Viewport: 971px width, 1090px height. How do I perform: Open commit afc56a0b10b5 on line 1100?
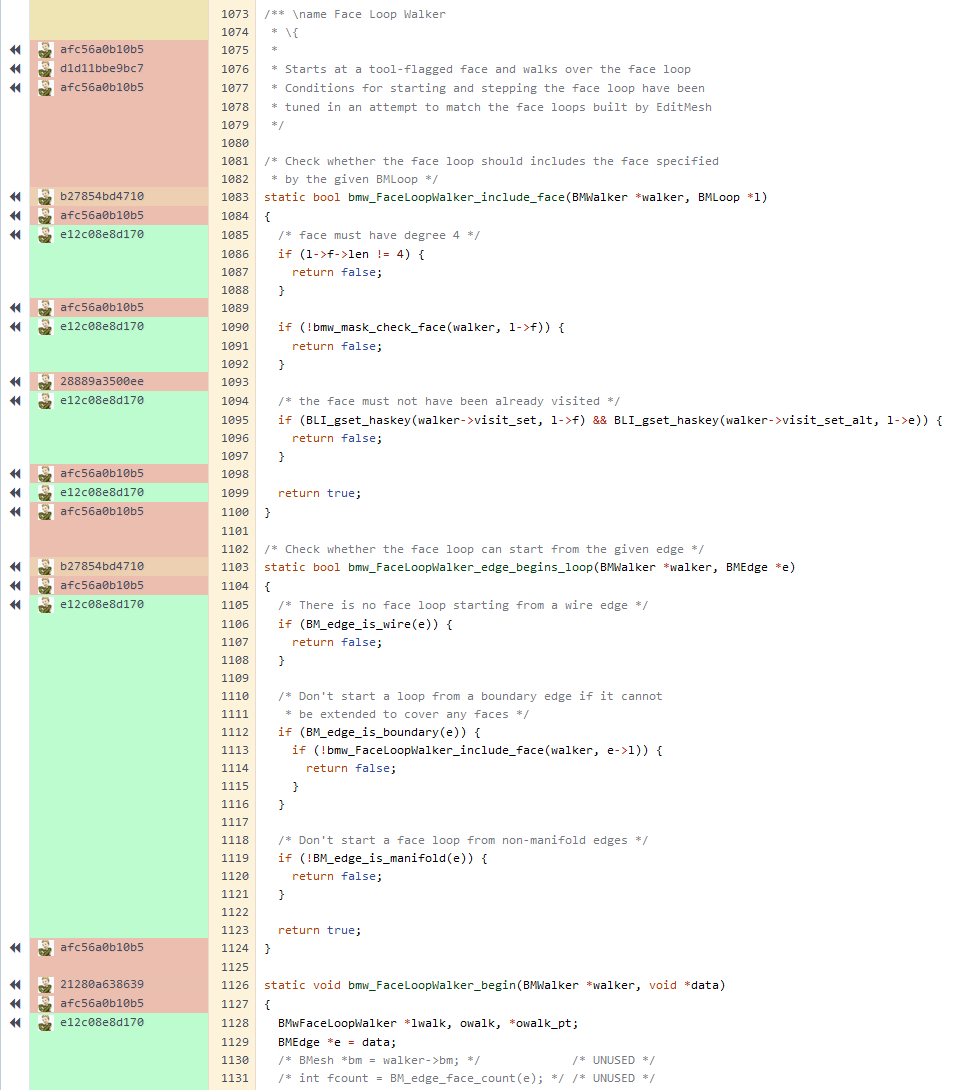click(102, 511)
